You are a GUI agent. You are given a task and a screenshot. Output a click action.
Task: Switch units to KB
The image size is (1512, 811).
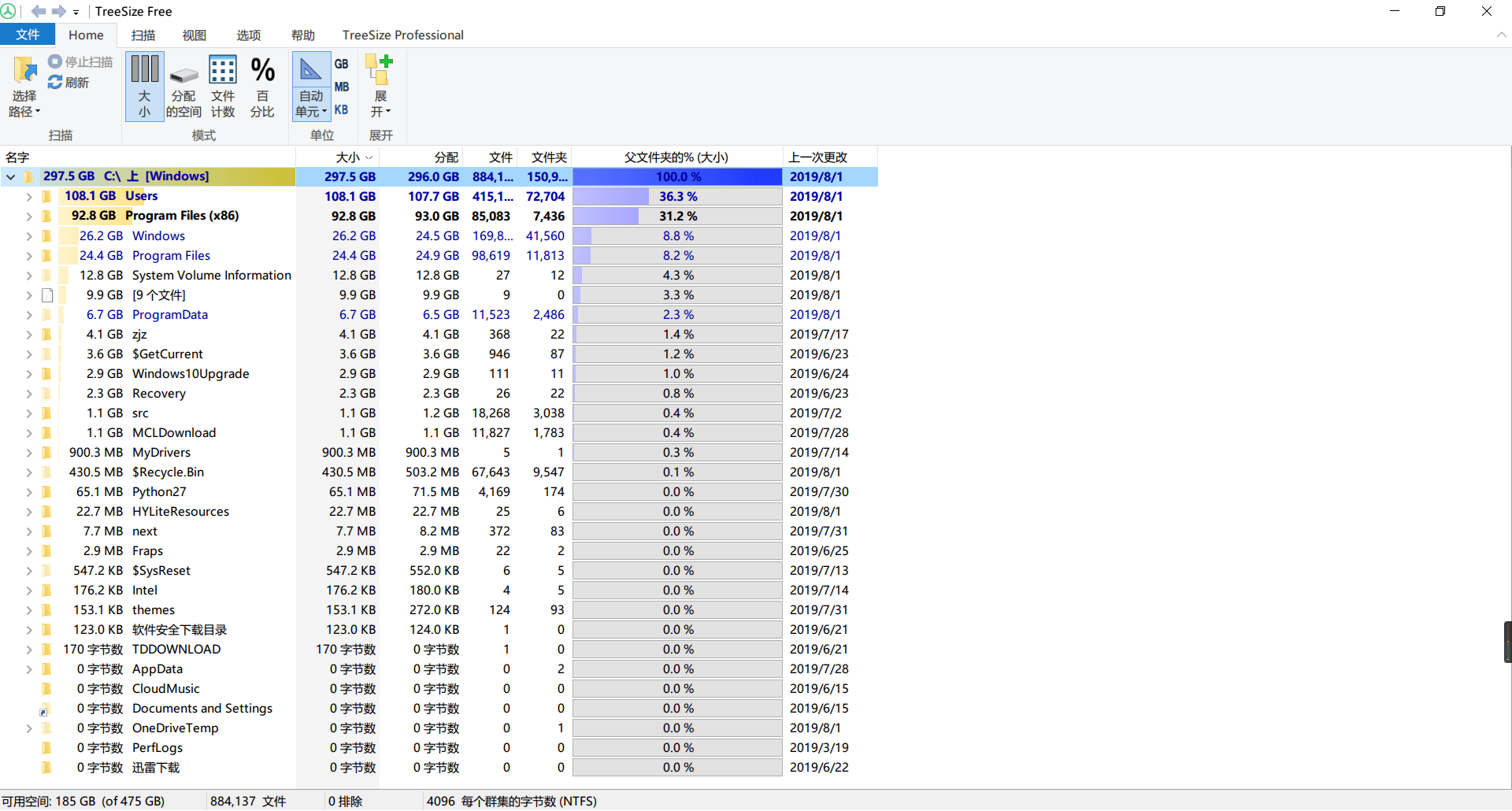341,109
